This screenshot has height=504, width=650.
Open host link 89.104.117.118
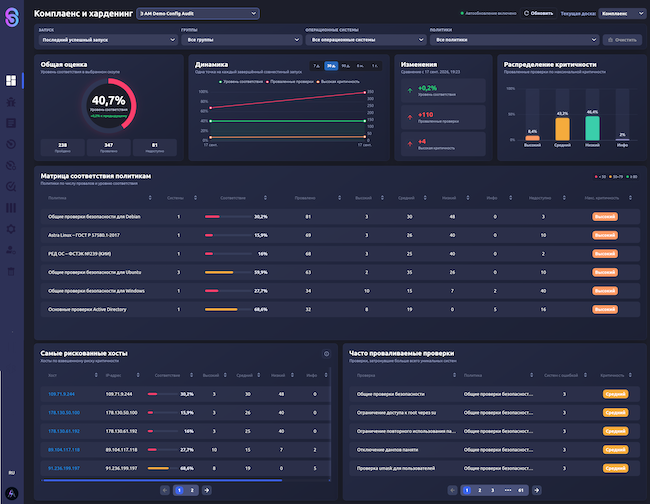(x=64, y=450)
